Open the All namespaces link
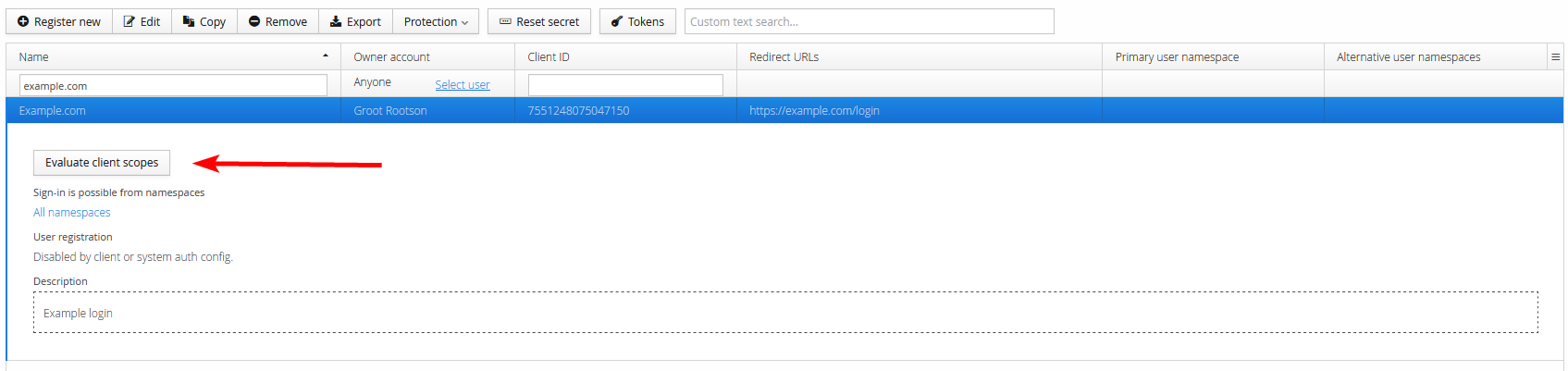Image resolution: width=1568 pixels, height=371 pixels. [x=72, y=213]
